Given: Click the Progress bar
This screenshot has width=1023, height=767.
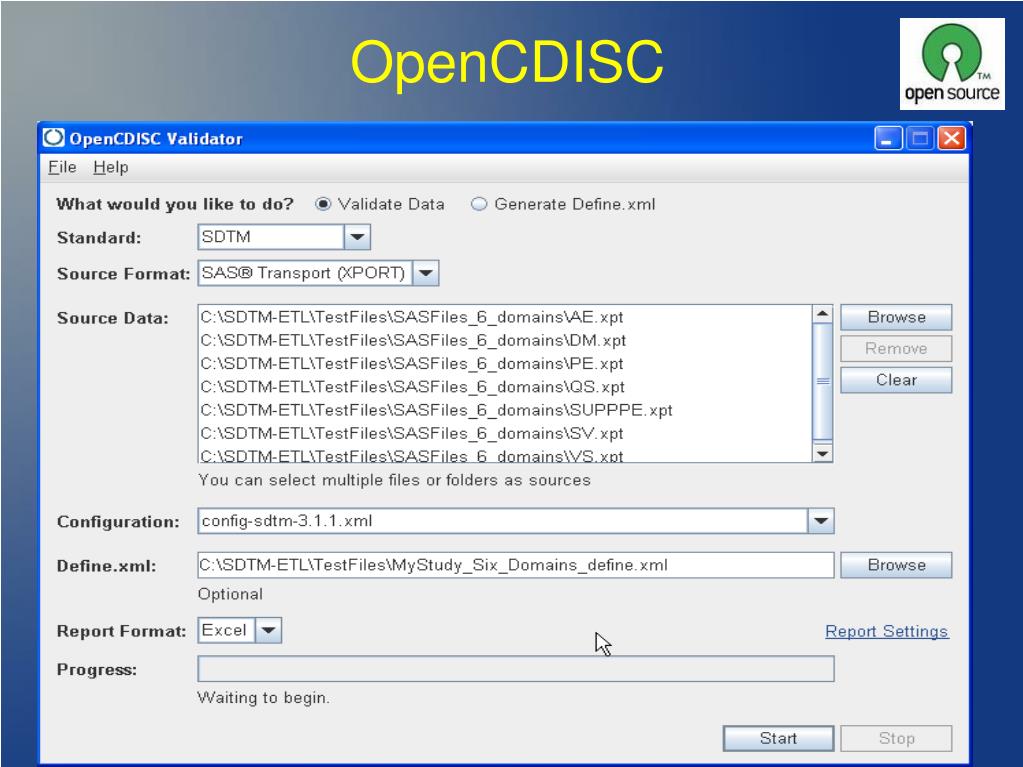Looking at the screenshot, I should pos(515,669).
